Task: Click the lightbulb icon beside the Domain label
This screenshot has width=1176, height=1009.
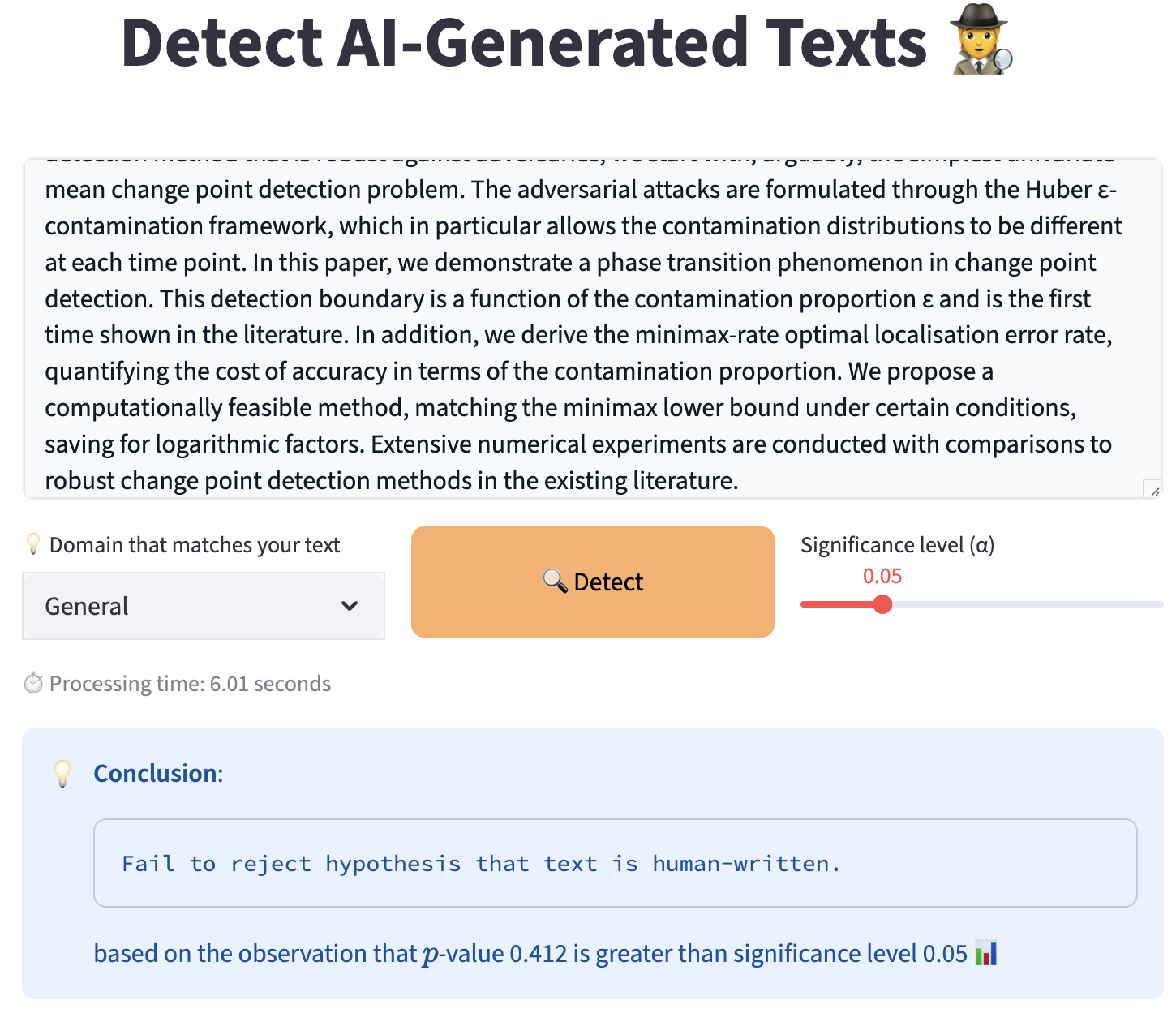Action: click(33, 544)
